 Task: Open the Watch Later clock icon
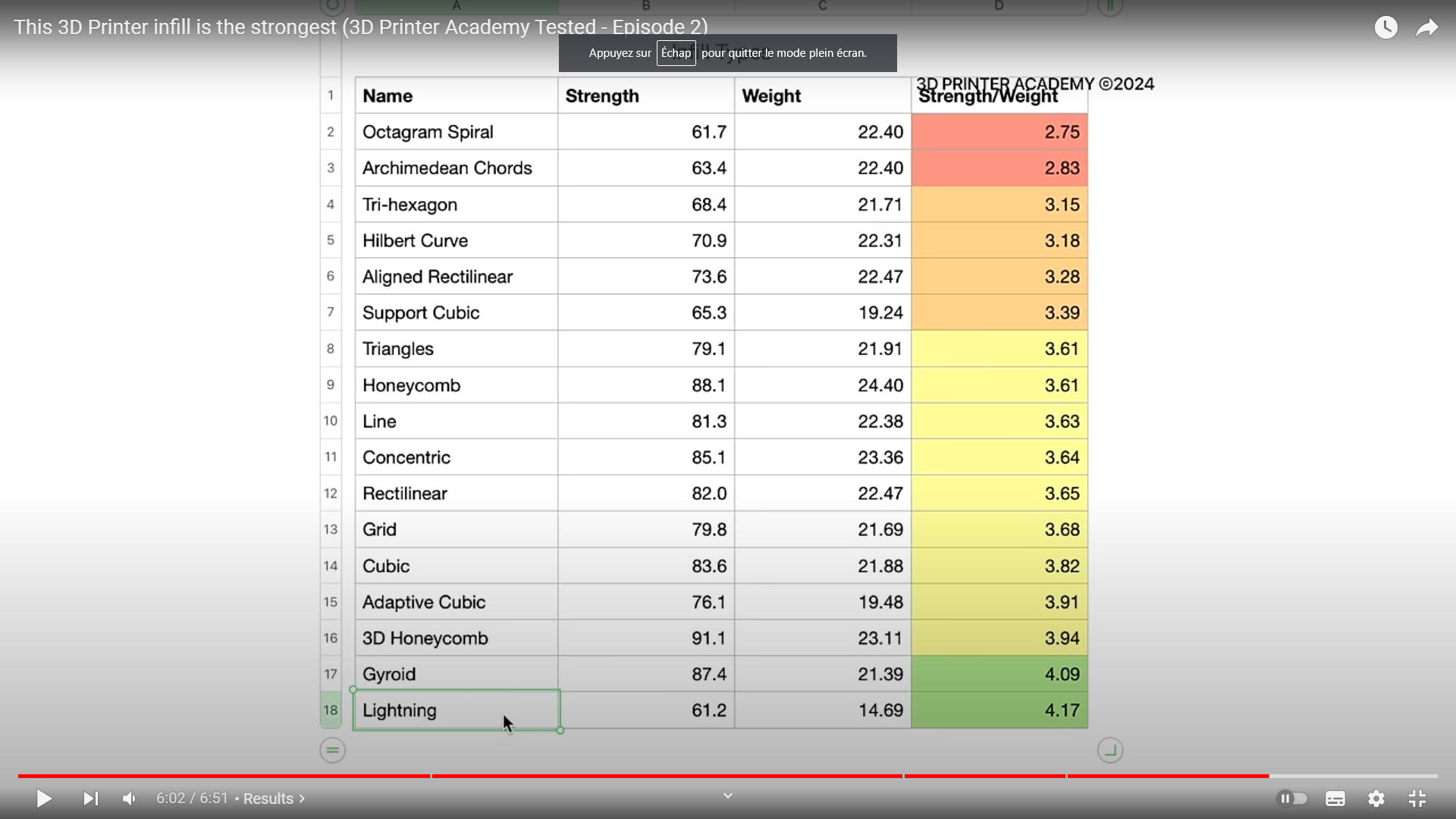pos(1385,28)
